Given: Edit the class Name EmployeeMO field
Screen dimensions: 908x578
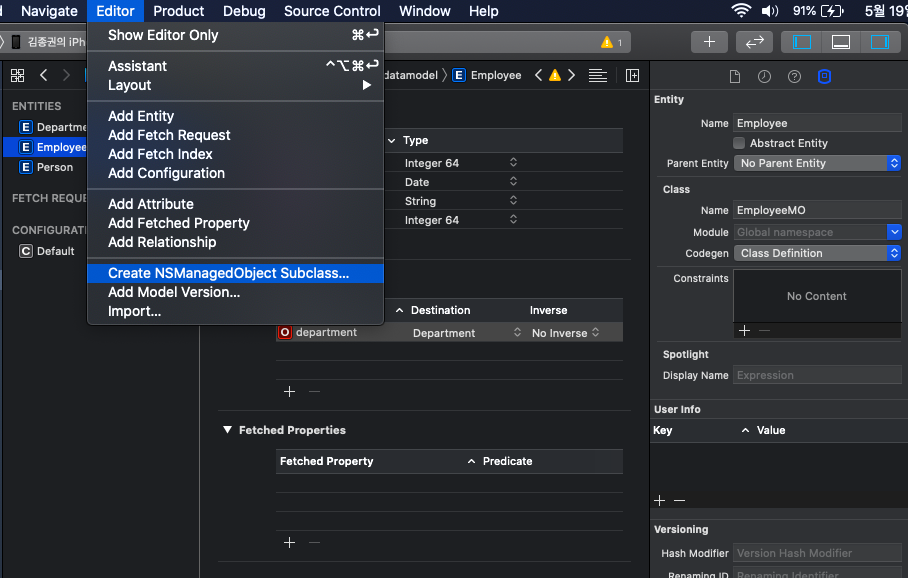Looking at the screenshot, I should tap(817, 210).
